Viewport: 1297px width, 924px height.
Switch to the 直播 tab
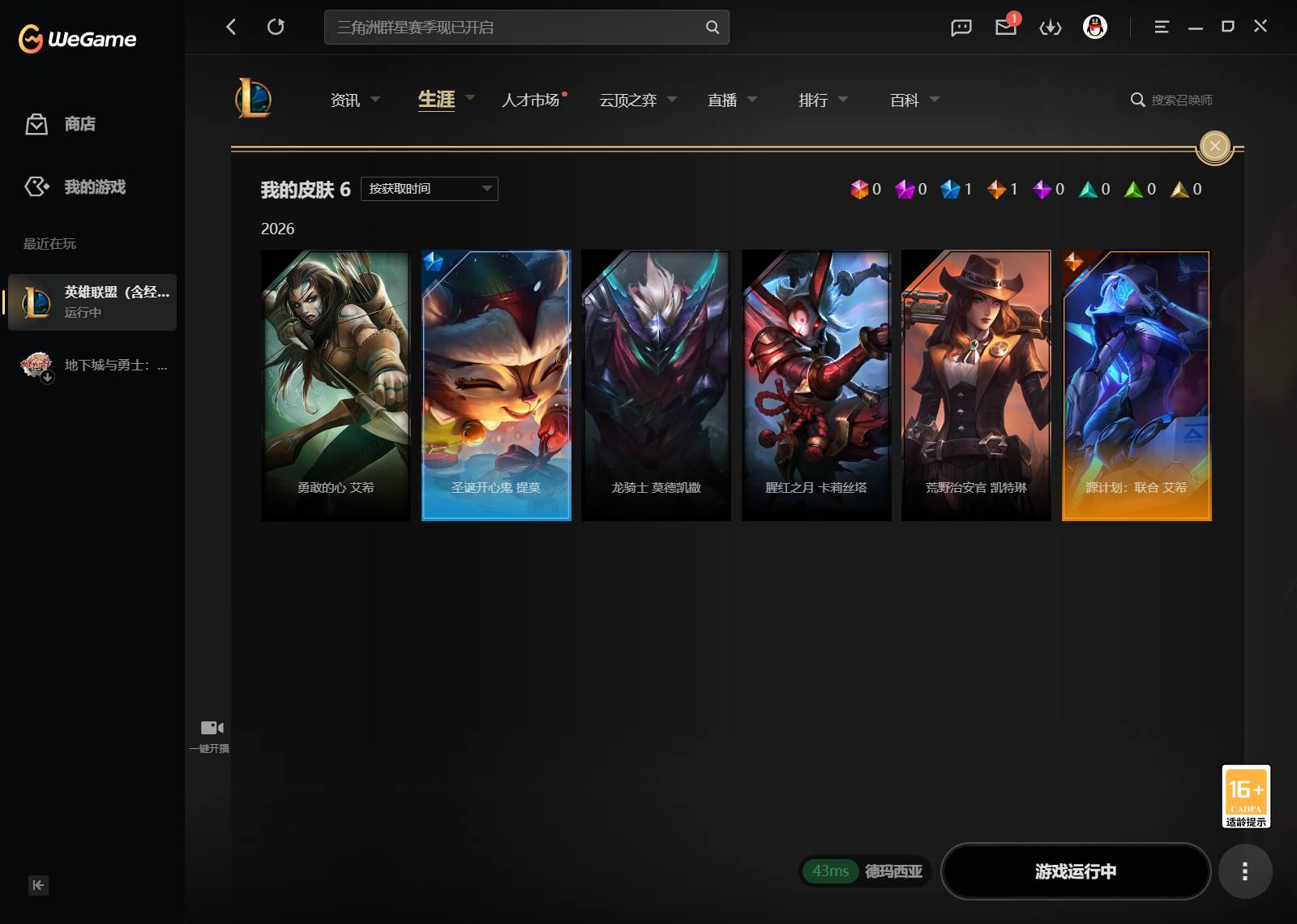coord(722,100)
